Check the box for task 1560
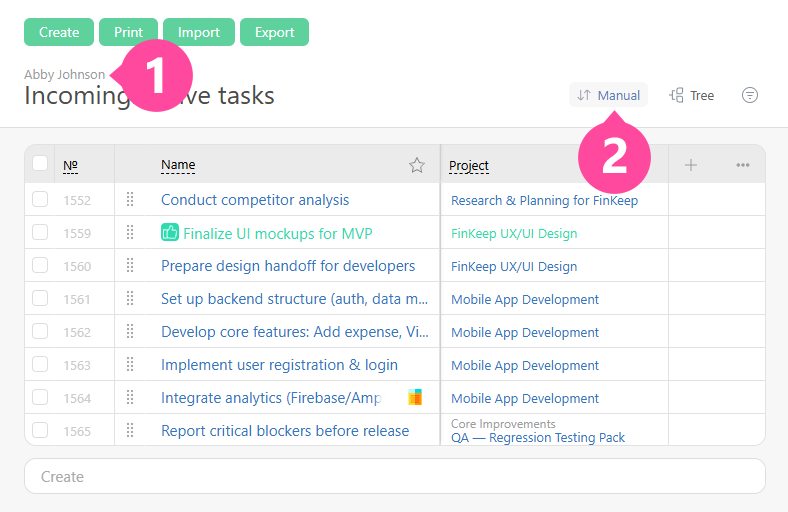The width and height of the screenshot is (788, 512). (40, 266)
